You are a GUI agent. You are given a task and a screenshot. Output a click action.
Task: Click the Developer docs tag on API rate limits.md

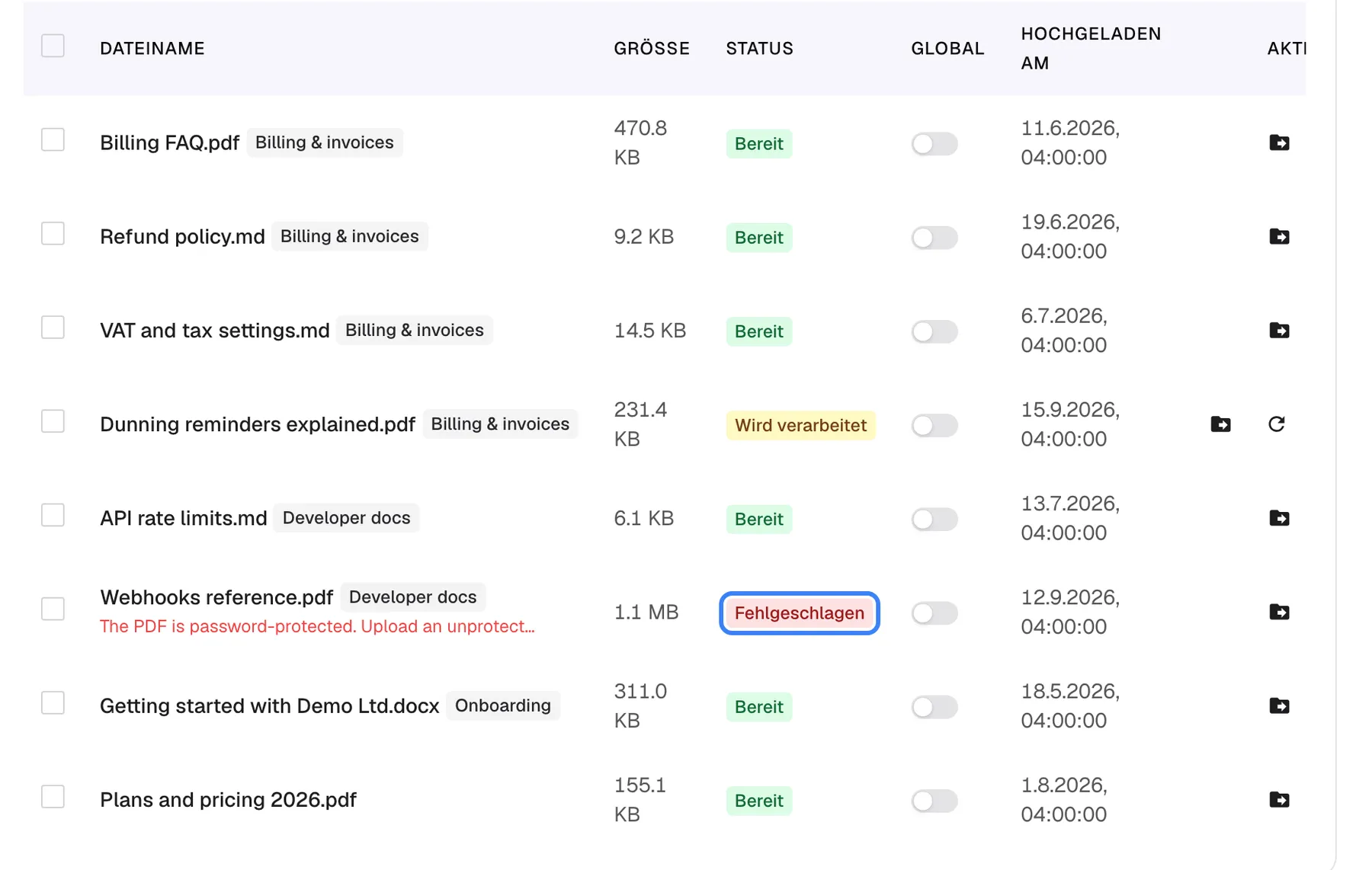point(347,518)
